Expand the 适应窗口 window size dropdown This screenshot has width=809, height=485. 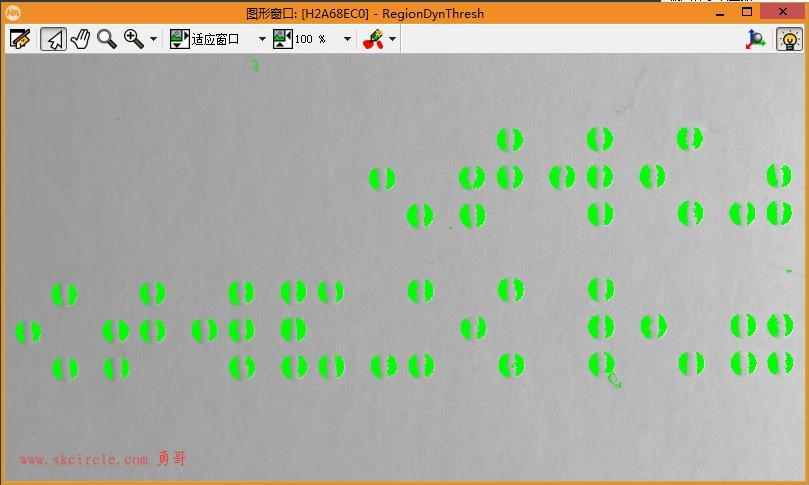coord(262,39)
